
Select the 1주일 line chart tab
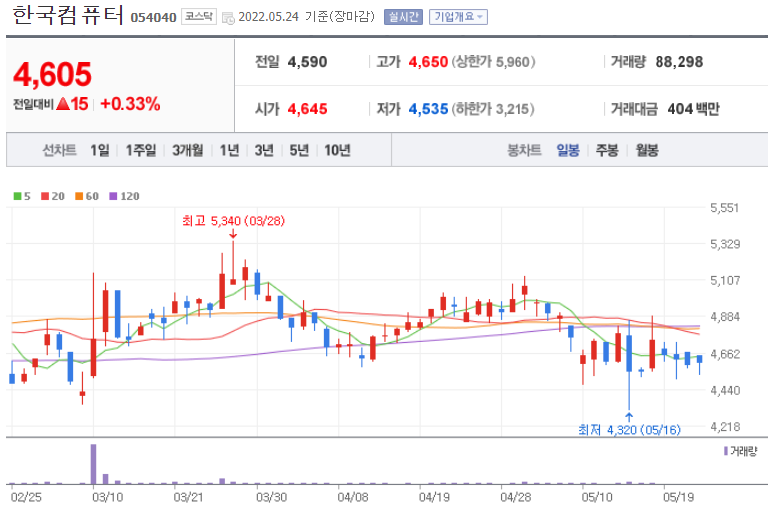(141, 150)
